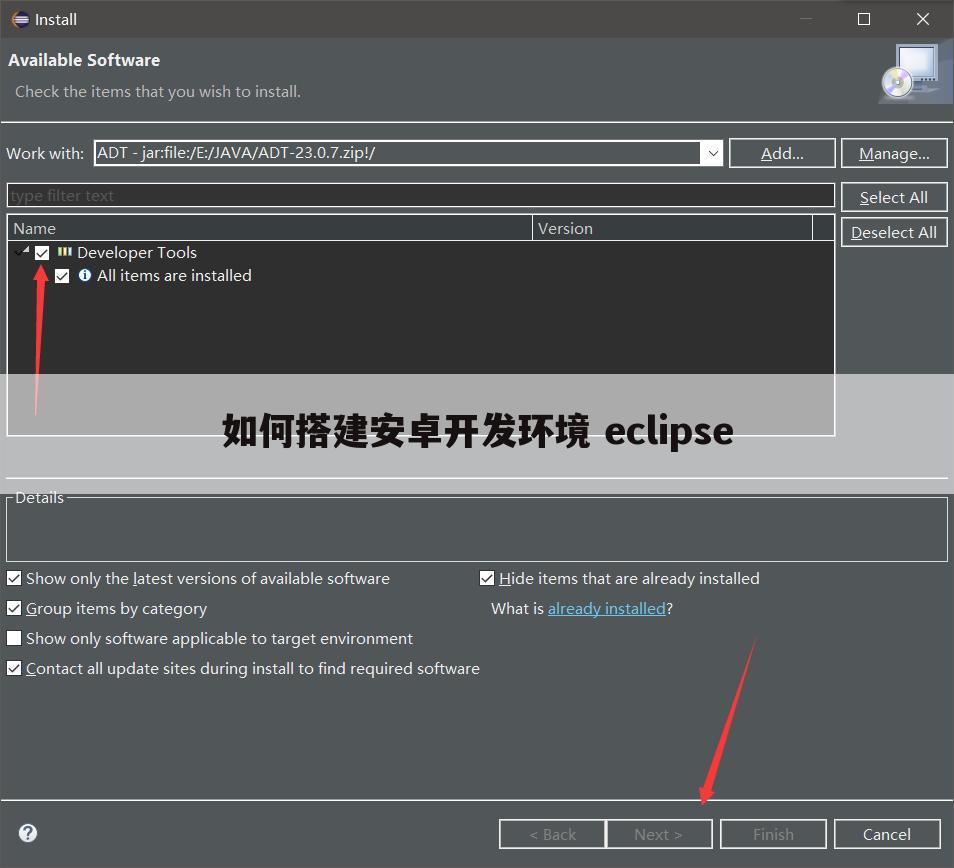
Task: Toggle the Developer Tools checkbox
Action: [x=42, y=252]
